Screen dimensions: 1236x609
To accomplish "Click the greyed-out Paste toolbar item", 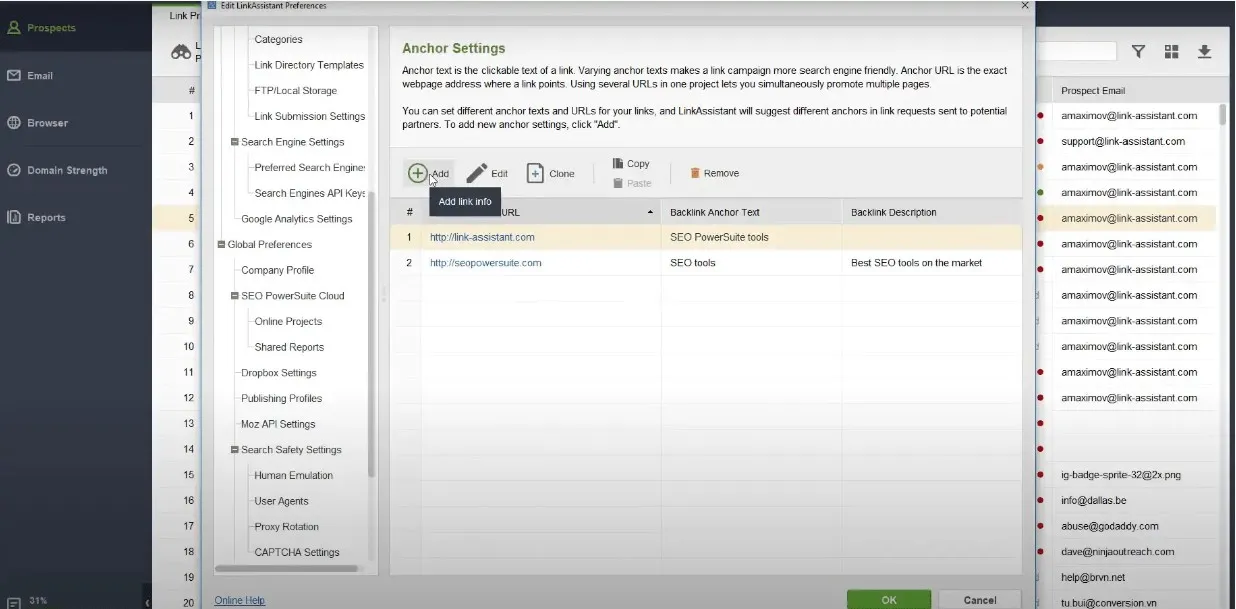I will click(x=631, y=183).
